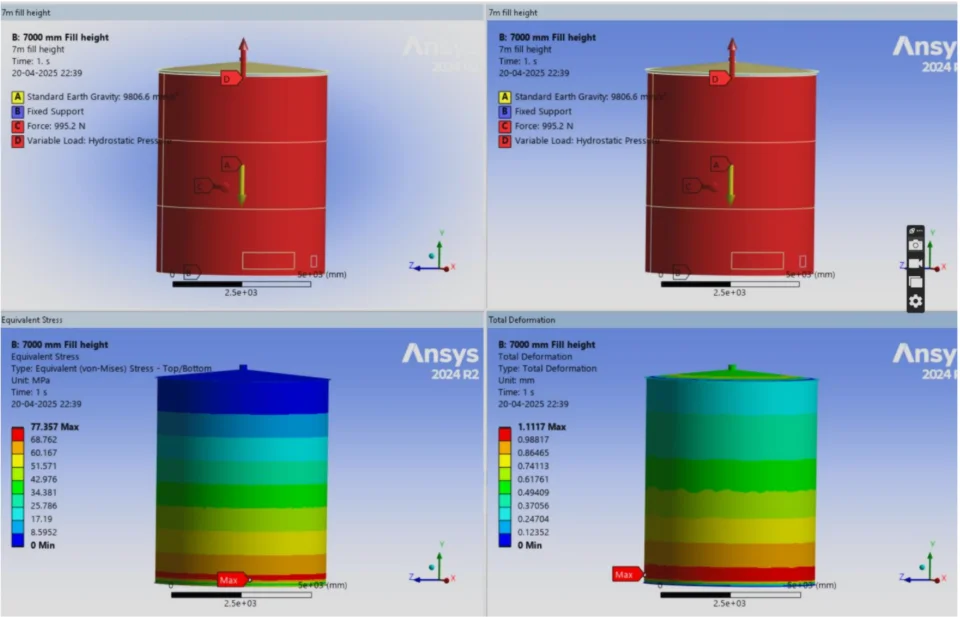
Task: Click the 0.12352 value in deformation legend
Action: [x=533, y=532]
